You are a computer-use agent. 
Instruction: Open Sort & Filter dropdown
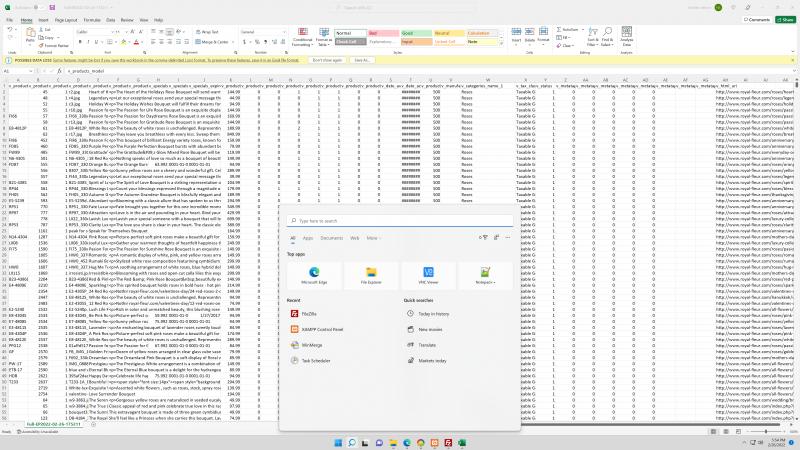pyautogui.click(x=593, y=37)
